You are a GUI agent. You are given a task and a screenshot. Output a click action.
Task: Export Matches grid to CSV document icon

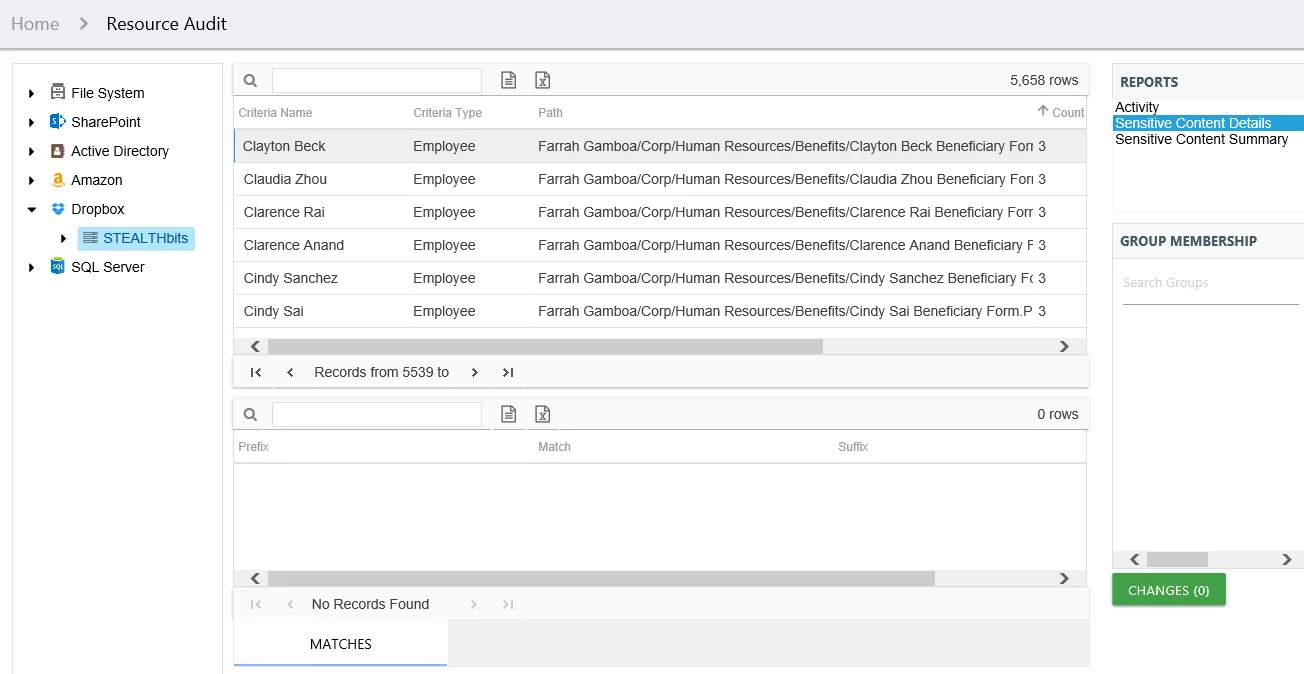[508, 414]
